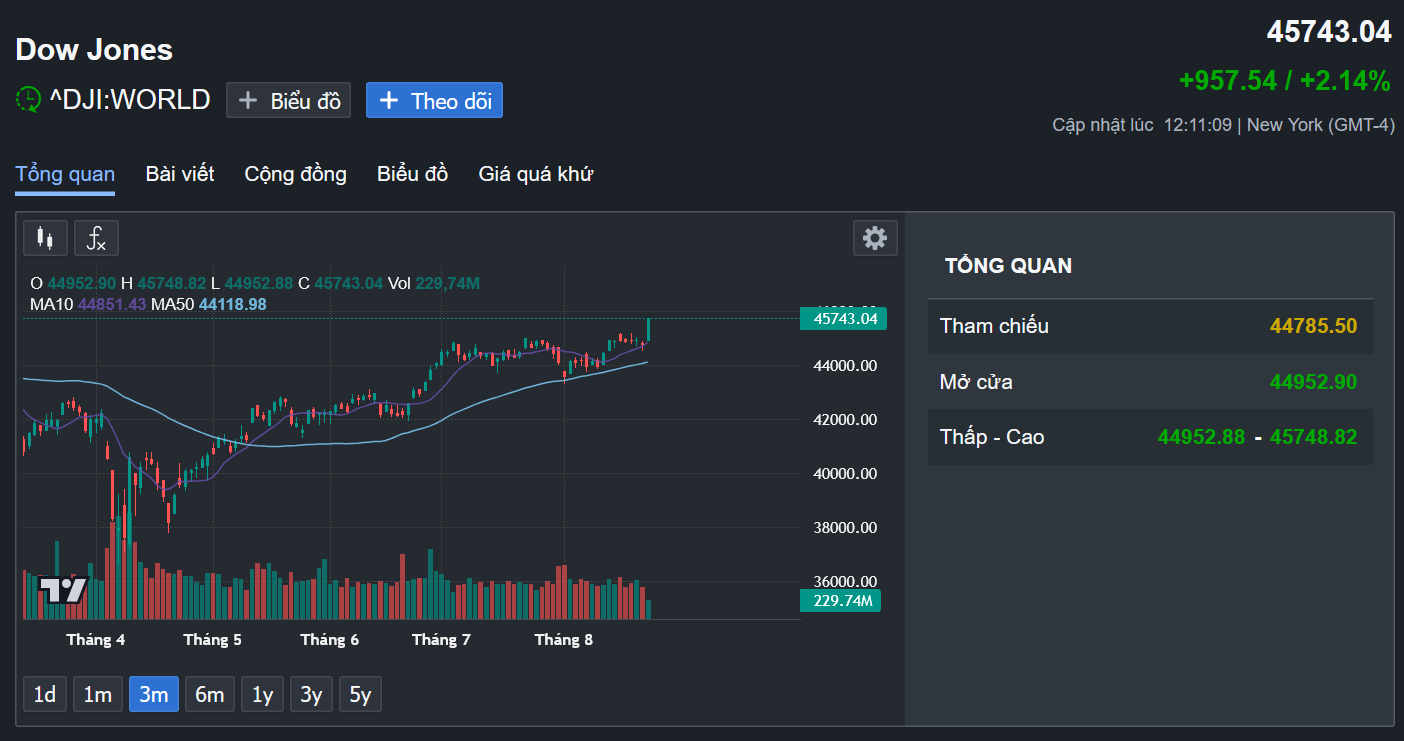Select the 1d time range
This screenshot has height=741, width=1404.
45,694
